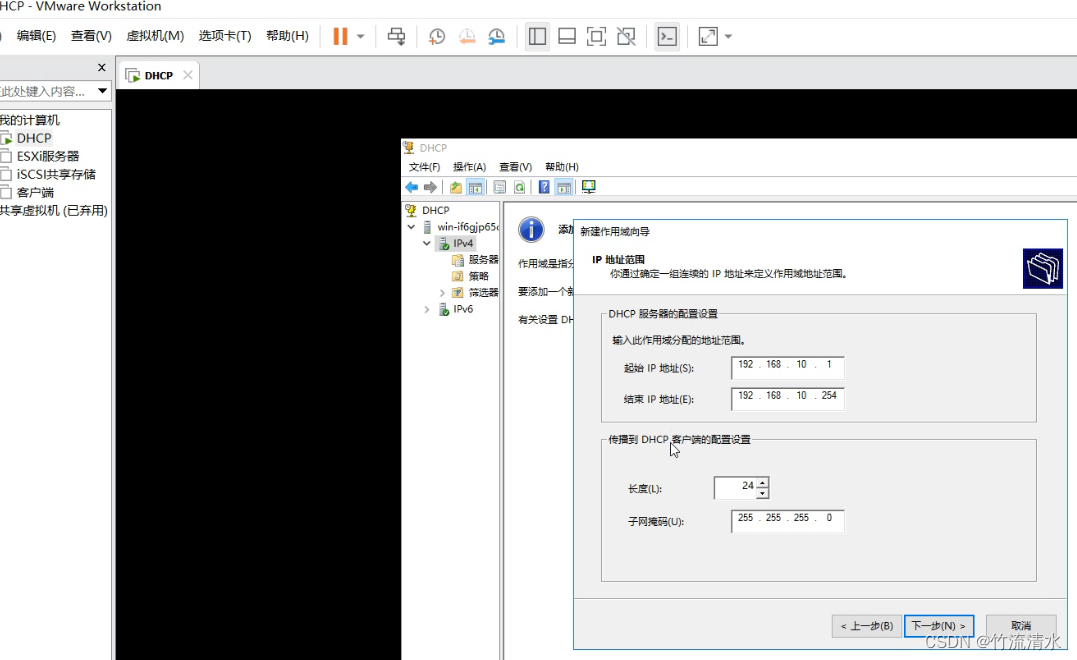Click the blue Back arrow in DHCP console
Viewport: 1077px width, 660px height.
[412, 187]
